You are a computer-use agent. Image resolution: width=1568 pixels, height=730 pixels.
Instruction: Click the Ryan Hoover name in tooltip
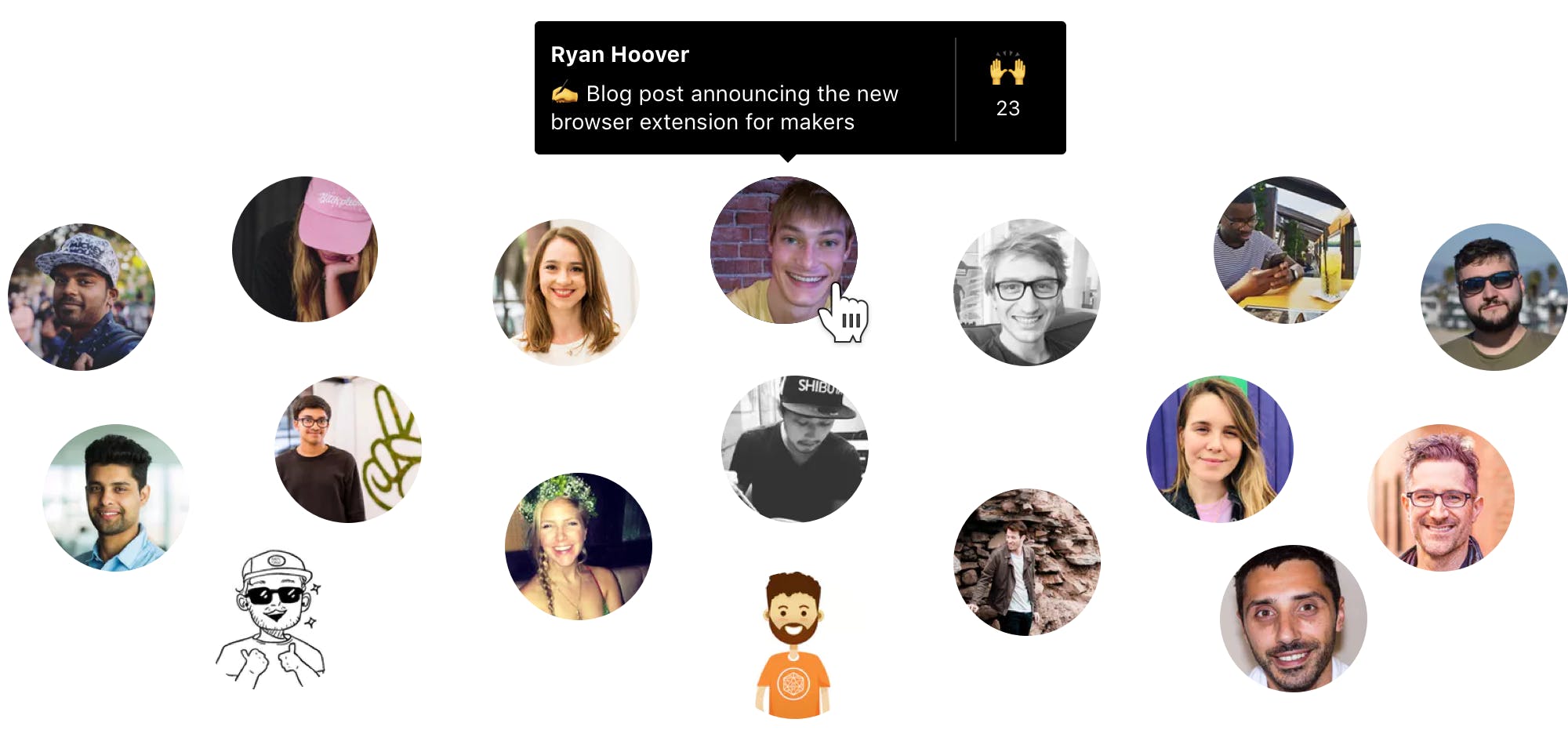tap(619, 54)
